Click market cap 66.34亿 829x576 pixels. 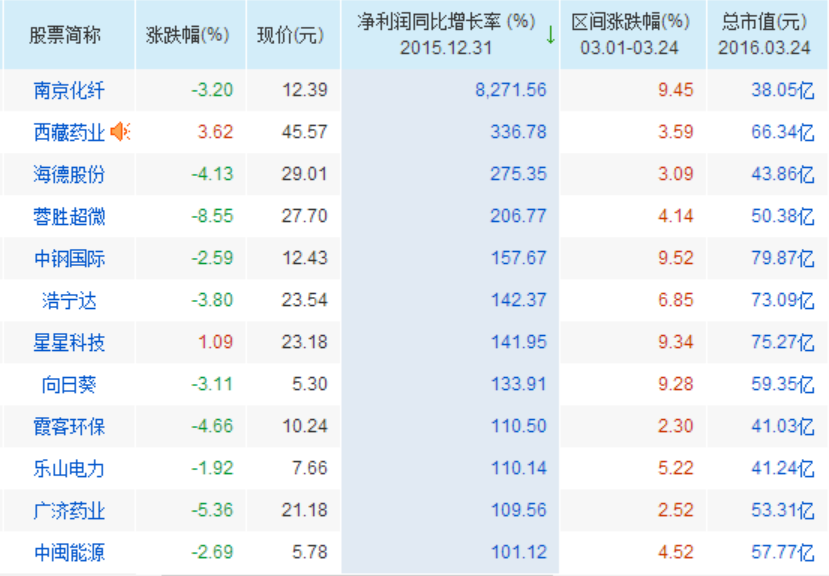[783, 132]
